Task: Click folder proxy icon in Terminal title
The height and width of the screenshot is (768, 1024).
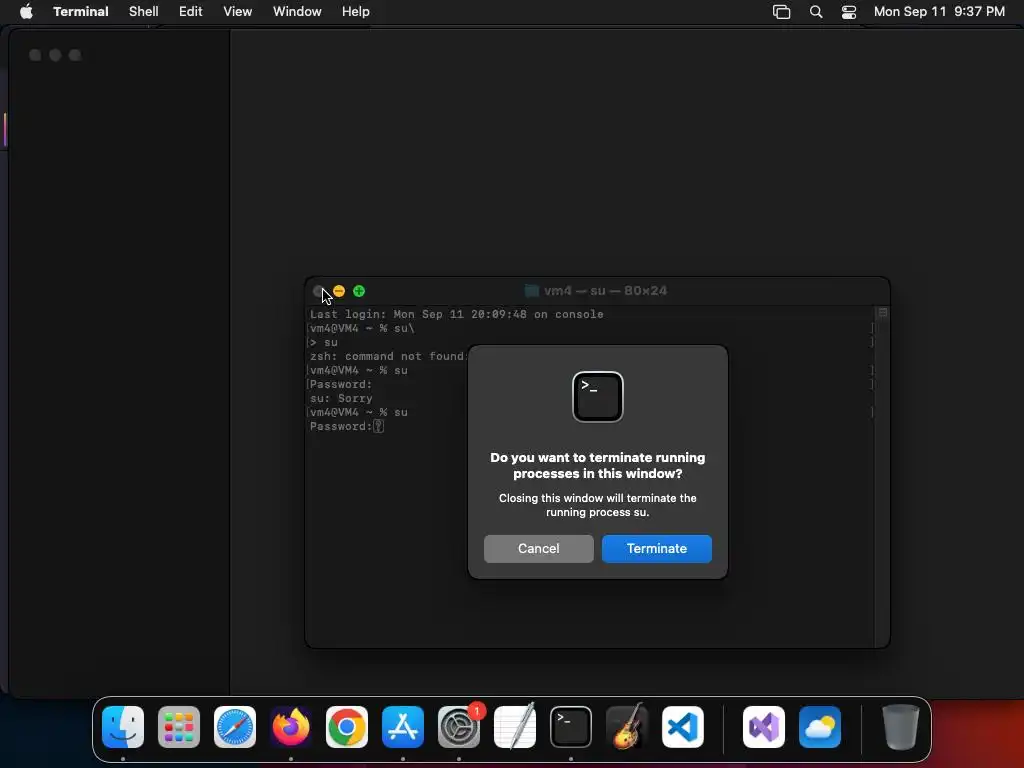Action: point(532,291)
